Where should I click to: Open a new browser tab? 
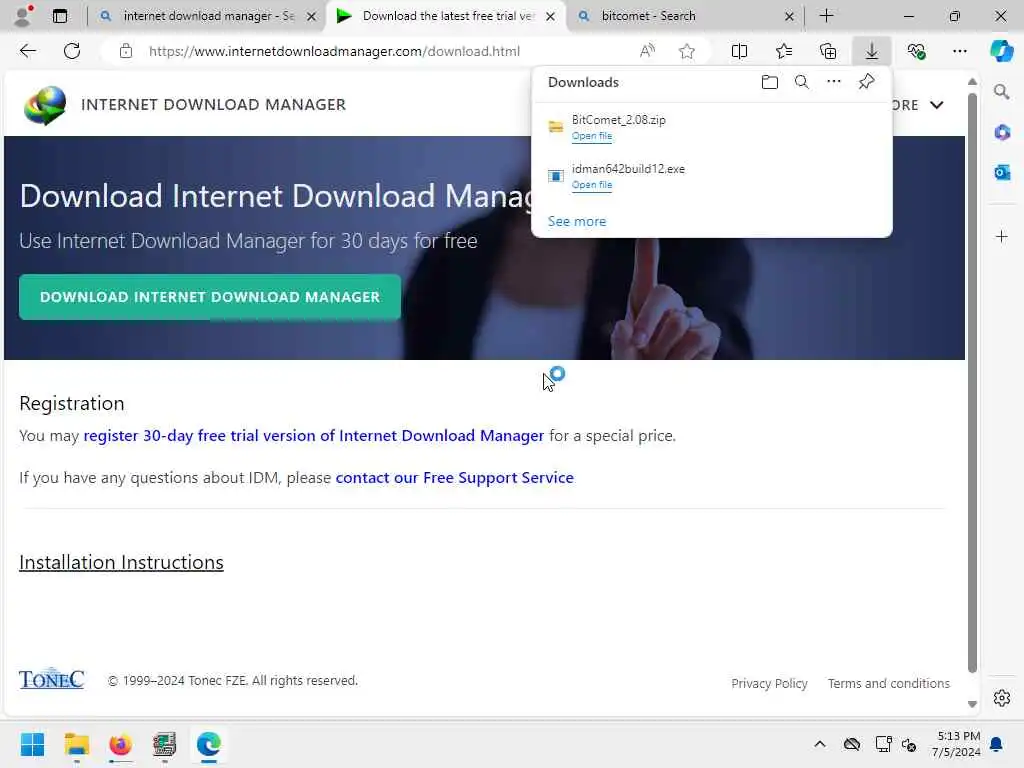pyautogui.click(x=826, y=16)
